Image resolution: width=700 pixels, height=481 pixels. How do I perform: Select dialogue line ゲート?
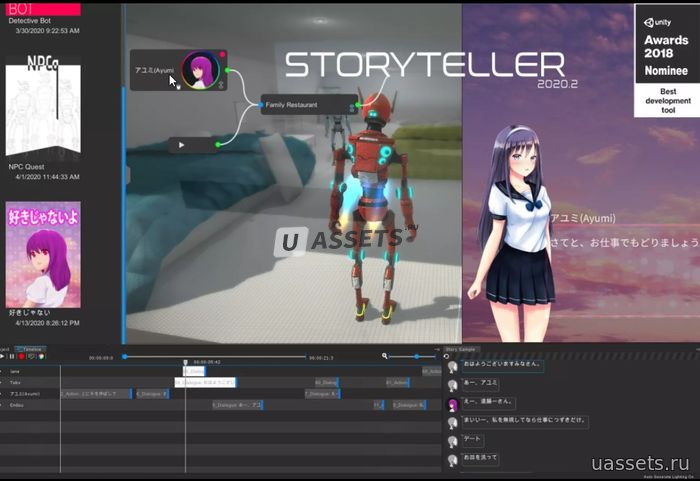click(x=472, y=439)
